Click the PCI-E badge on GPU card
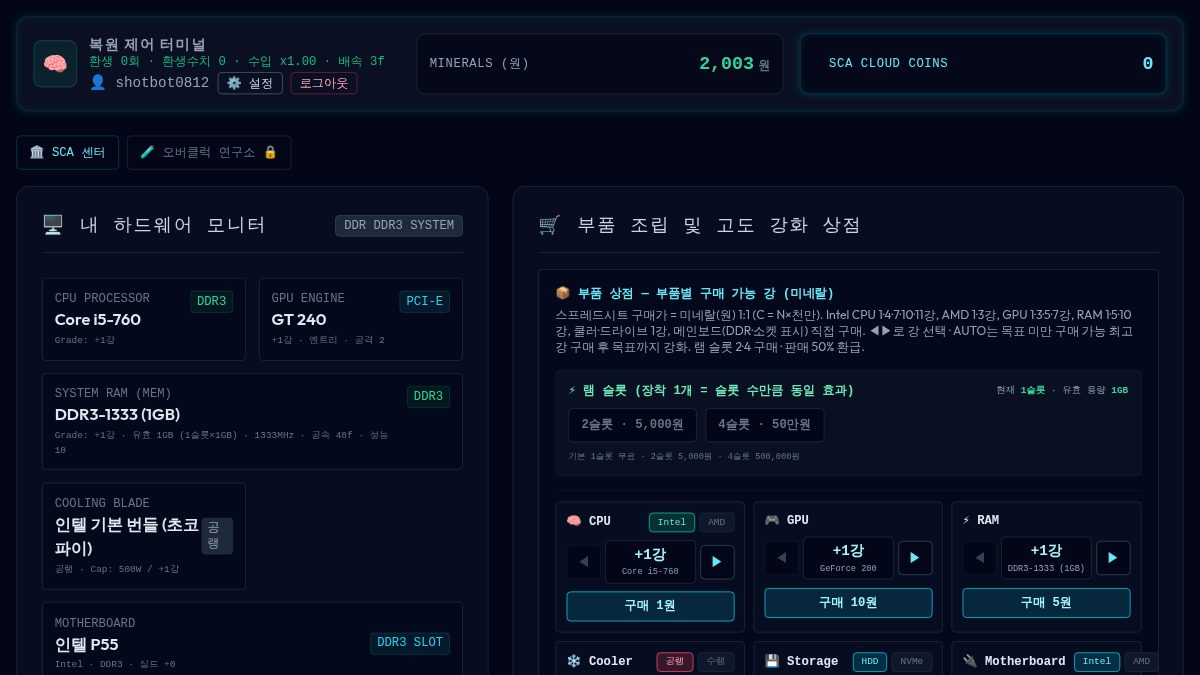The width and height of the screenshot is (1200, 675). tap(425, 302)
